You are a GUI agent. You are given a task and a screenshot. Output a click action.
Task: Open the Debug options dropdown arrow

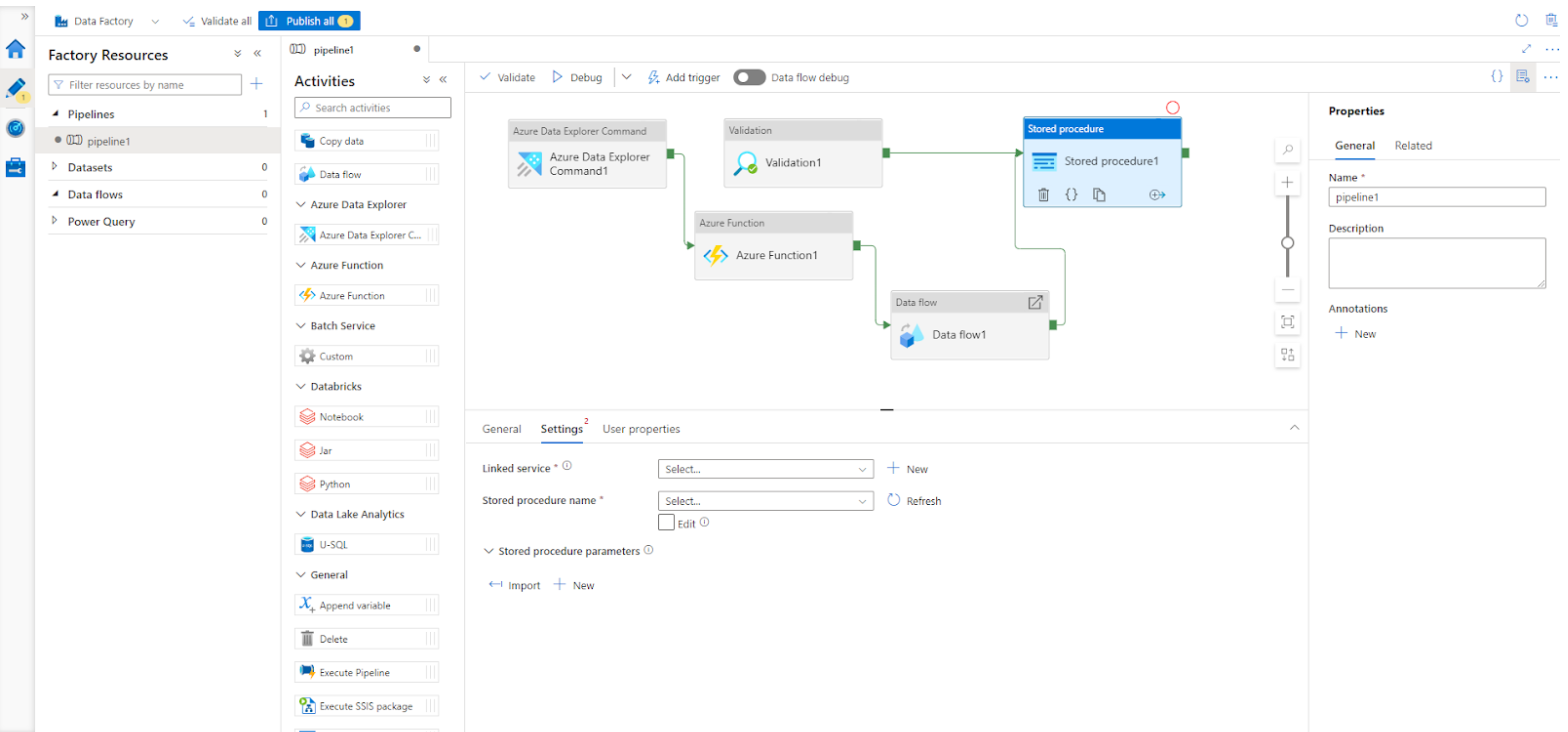[x=627, y=77]
